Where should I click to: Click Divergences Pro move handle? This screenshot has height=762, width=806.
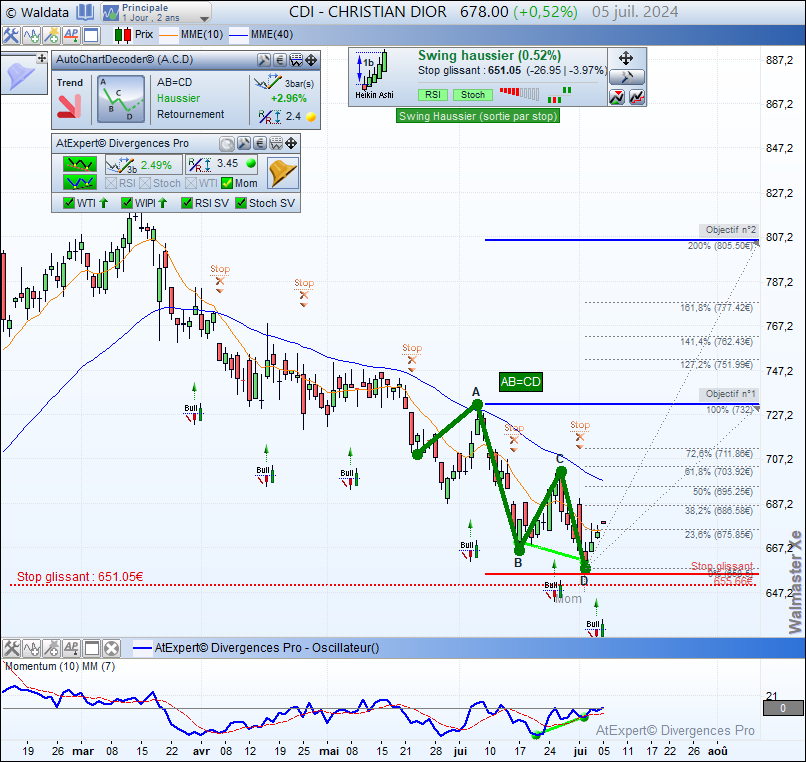click(291, 143)
